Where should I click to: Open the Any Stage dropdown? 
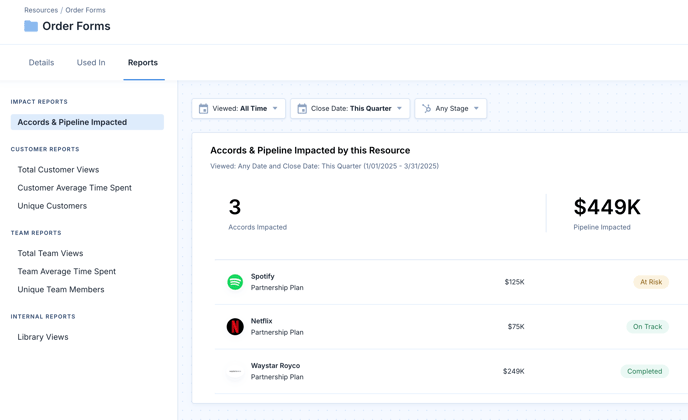[x=451, y=108]
